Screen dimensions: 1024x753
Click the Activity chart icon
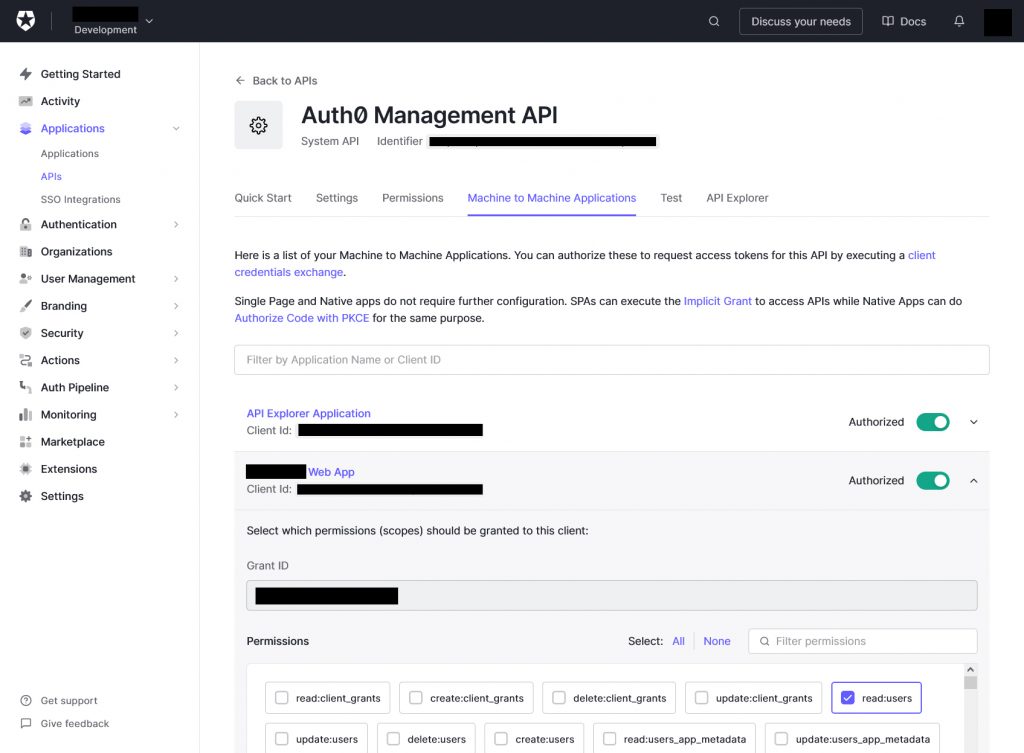[25, 101]
